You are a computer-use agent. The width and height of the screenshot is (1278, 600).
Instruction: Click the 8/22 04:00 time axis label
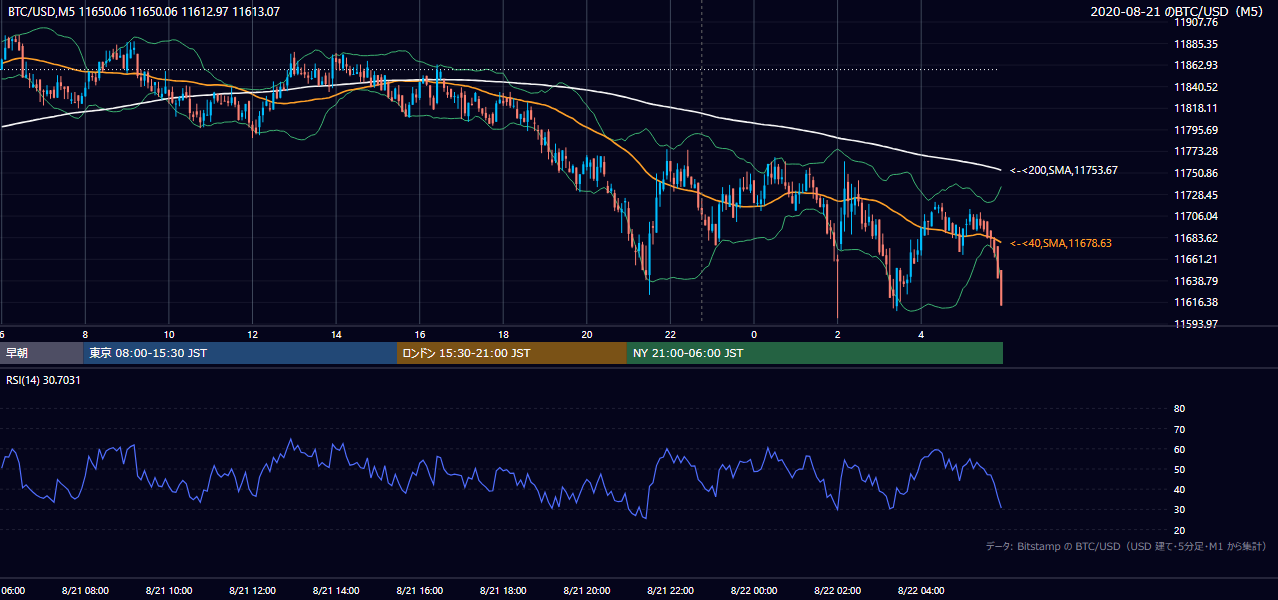(921, 591)
